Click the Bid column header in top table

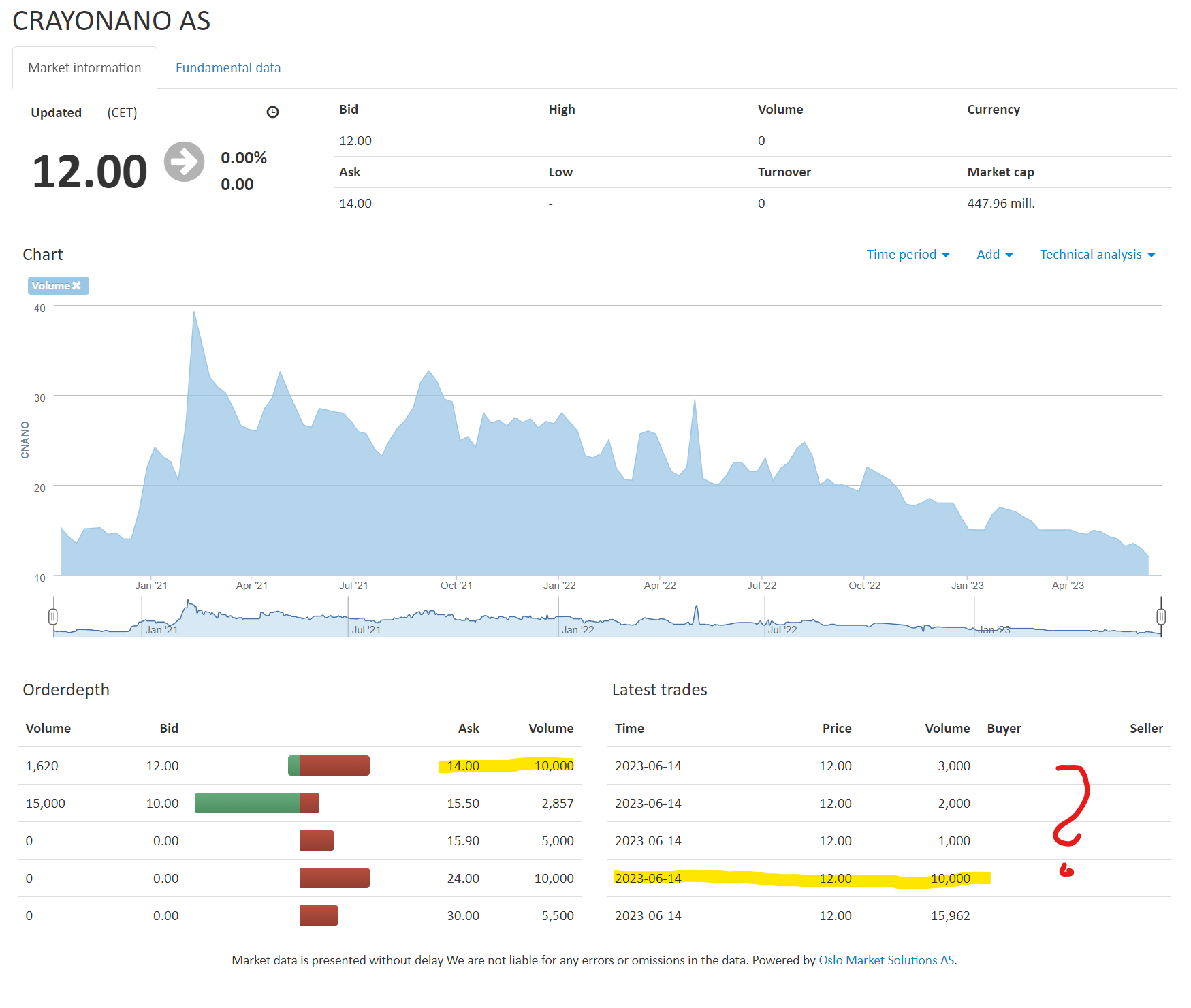click(349, 109)
